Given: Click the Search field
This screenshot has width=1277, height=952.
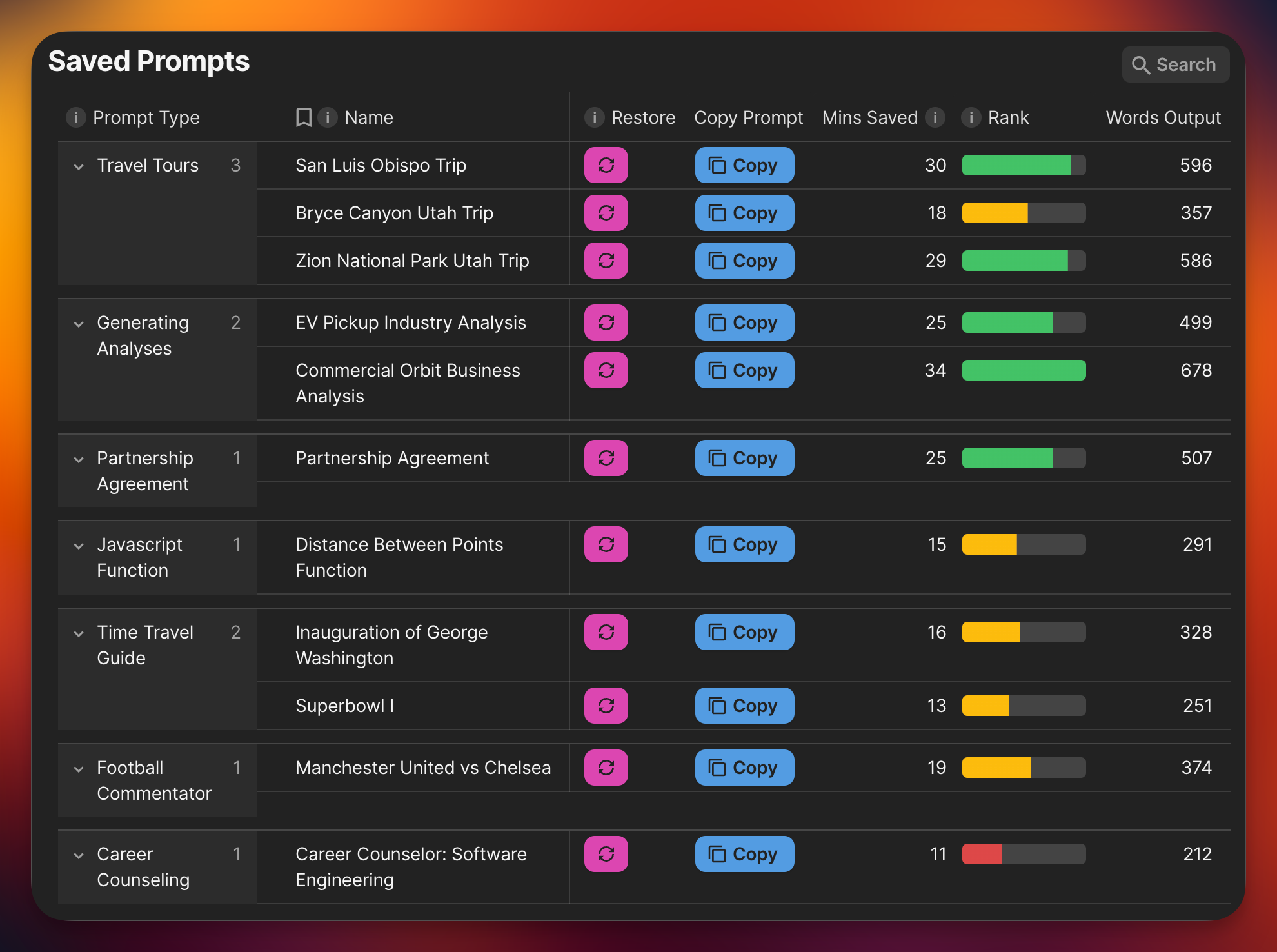Looking at the screenshot, I should (1175, 64).
